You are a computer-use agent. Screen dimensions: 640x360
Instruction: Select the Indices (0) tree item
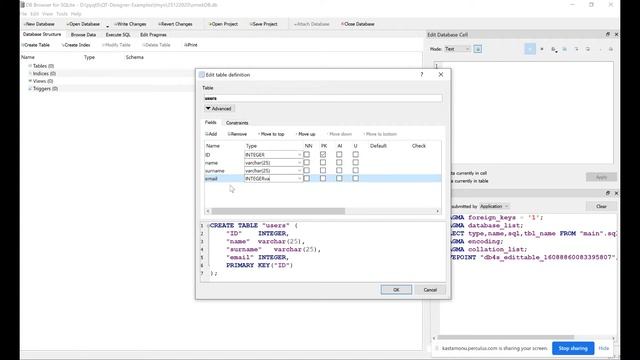(44, 73)
